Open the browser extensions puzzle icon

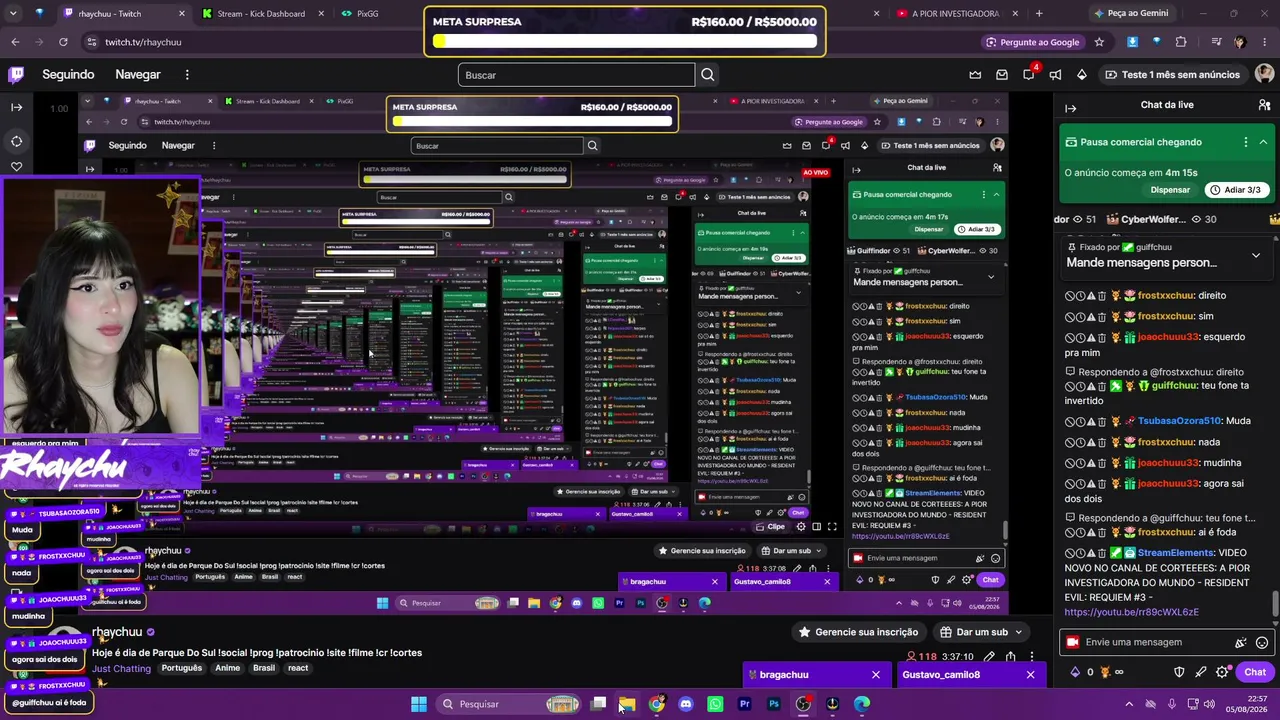pyautogui.click(x=1181, y=42)
